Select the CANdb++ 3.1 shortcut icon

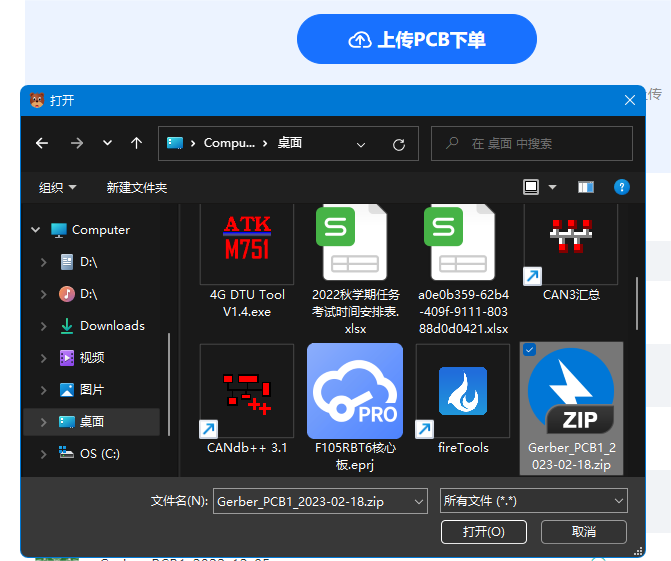tap(247, 391)
